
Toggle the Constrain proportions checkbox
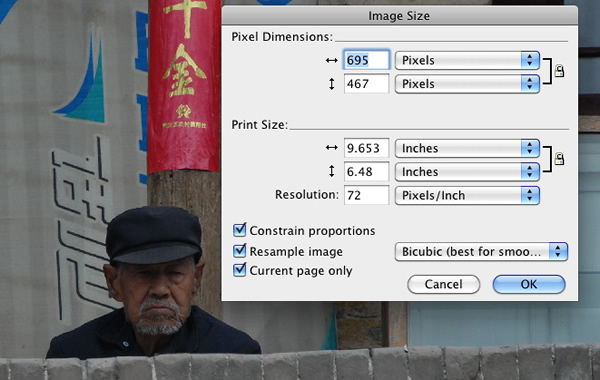pyautogui.click(x=240, y=230)
